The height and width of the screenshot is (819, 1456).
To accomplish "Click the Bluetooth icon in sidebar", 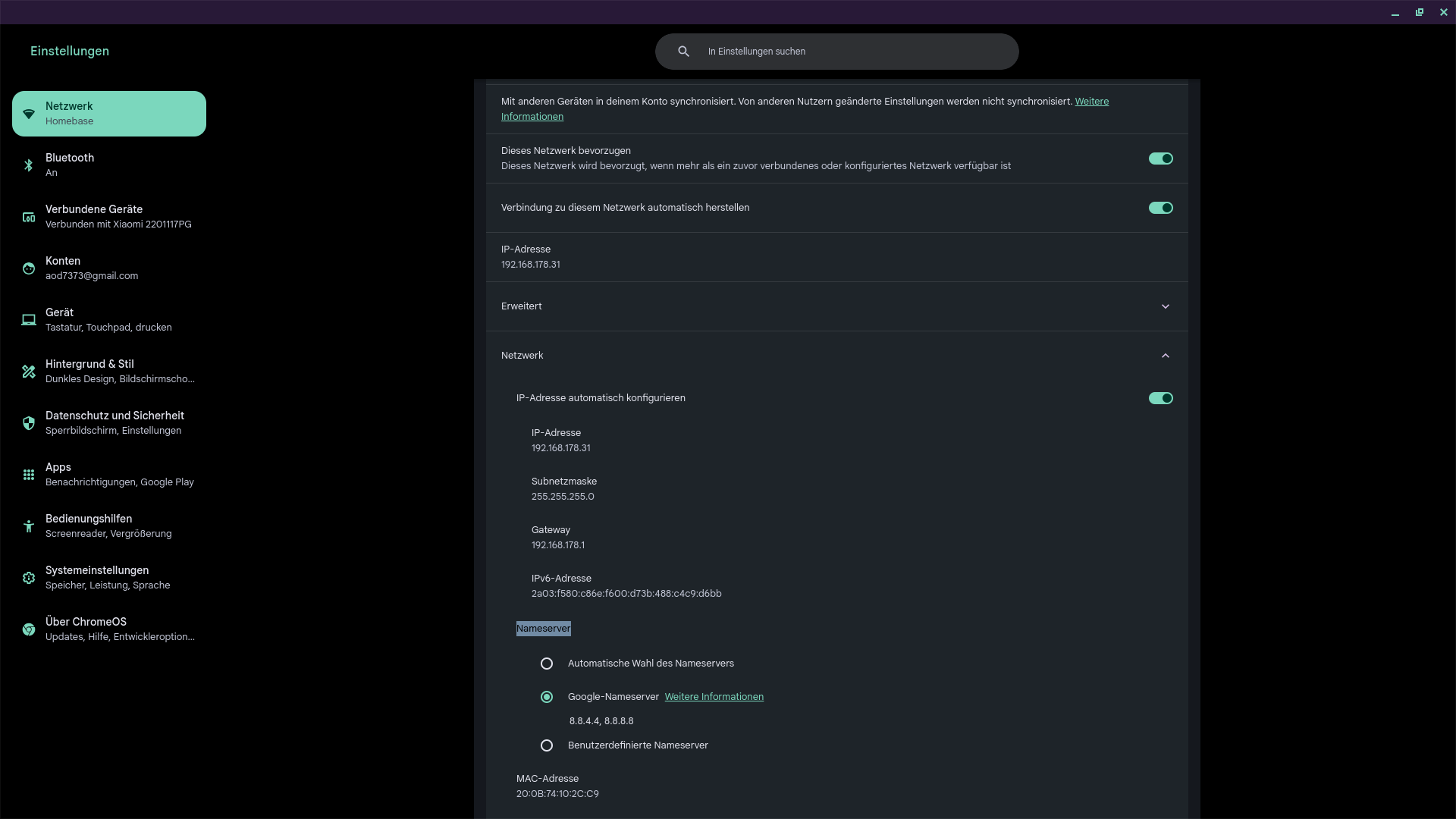I will 29,165.
